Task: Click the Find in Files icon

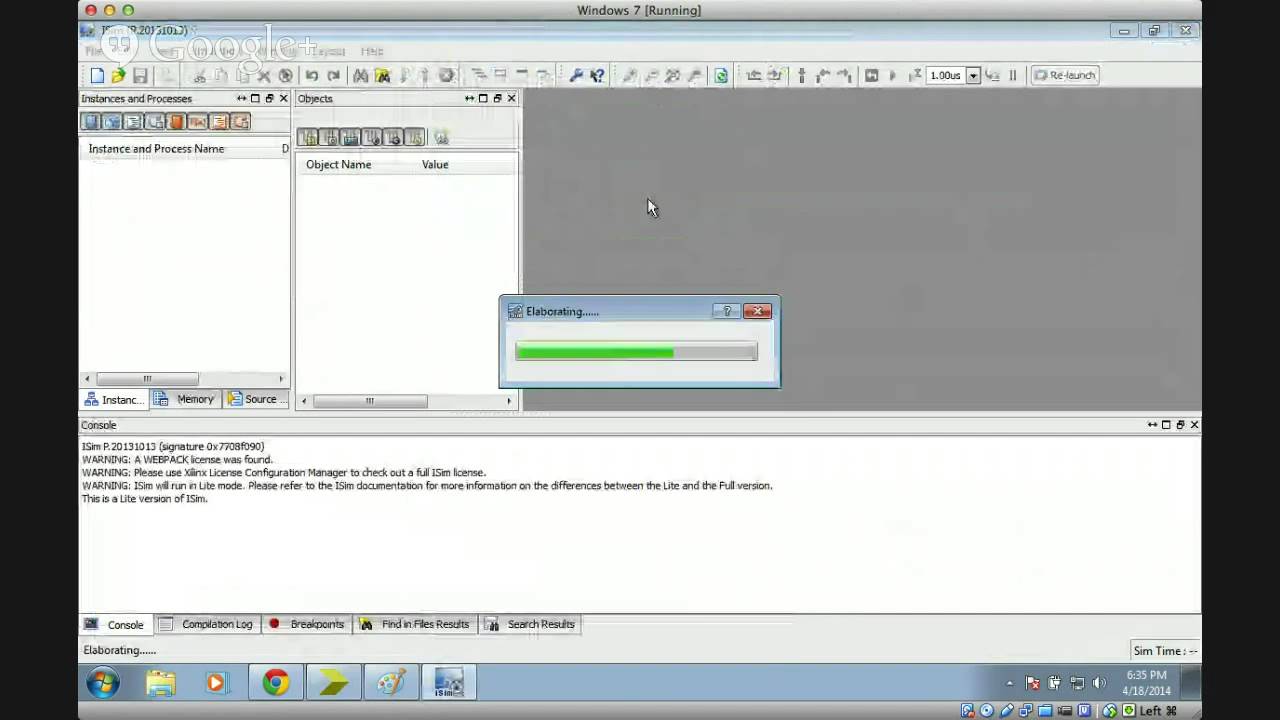Action: (x=382, y=76)
